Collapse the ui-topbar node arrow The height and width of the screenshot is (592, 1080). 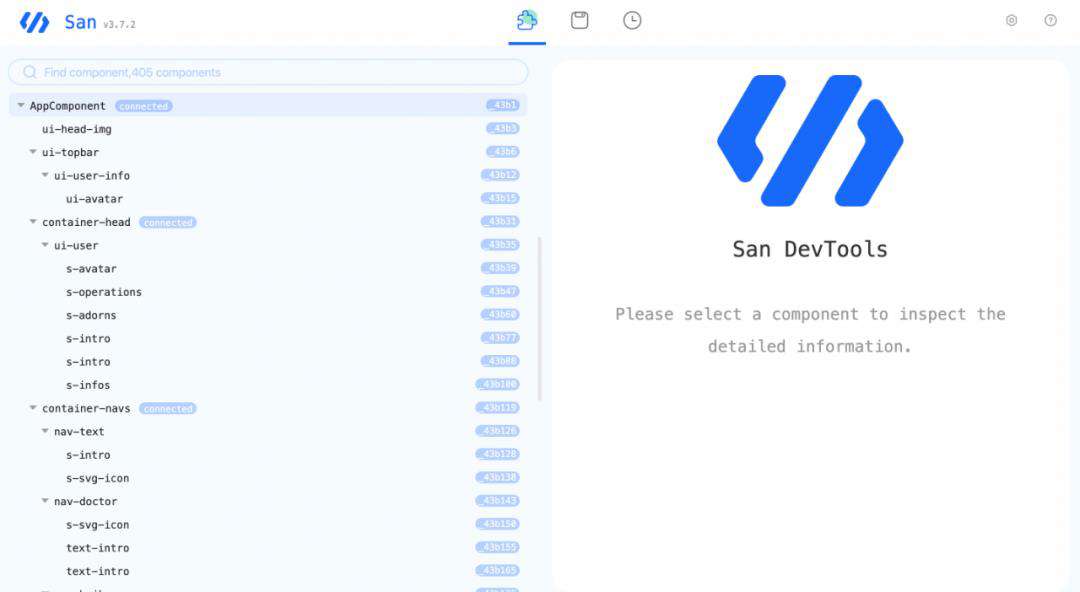click(x=33, y=152)
